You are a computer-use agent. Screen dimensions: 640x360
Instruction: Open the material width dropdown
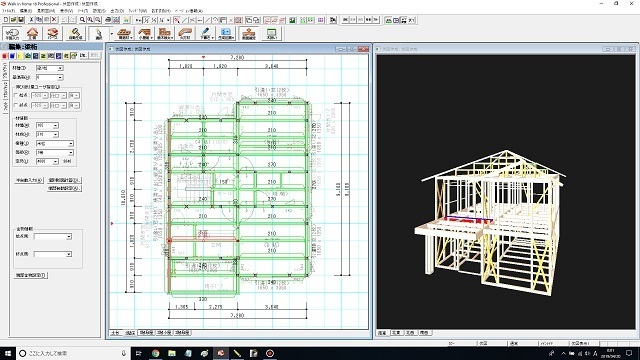click(47, 125)
